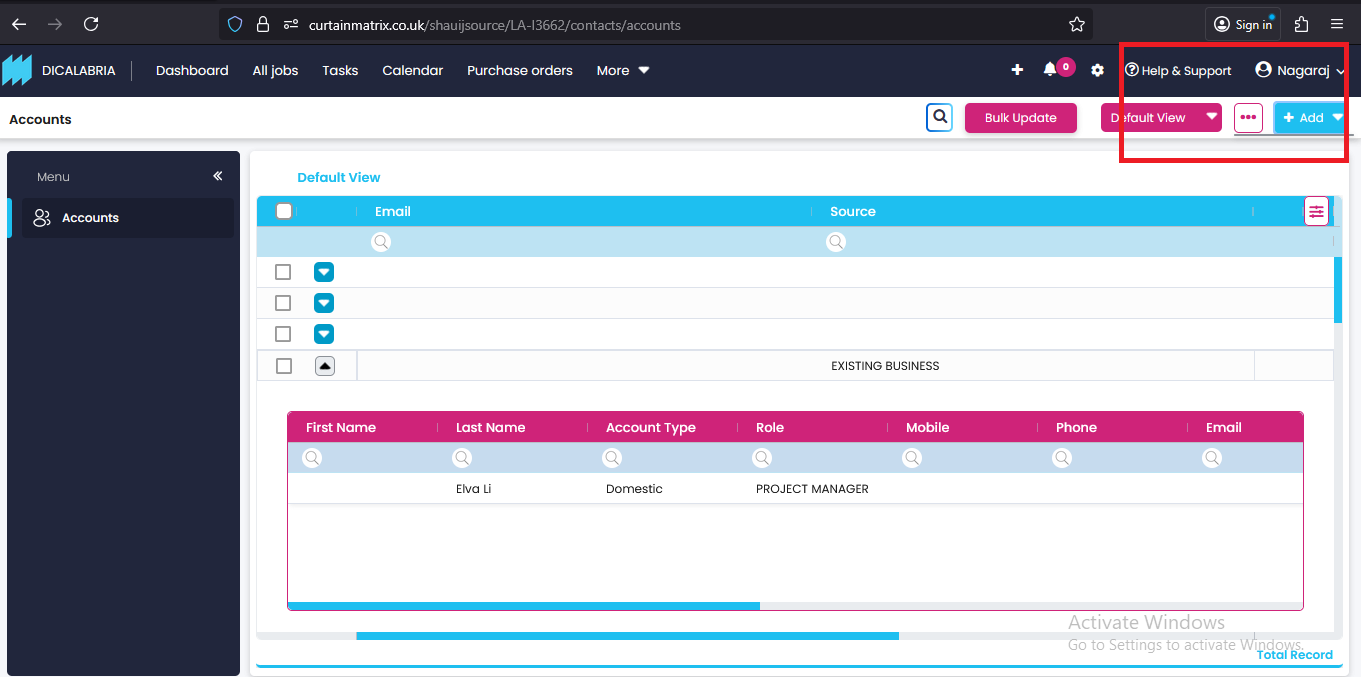Image resolution: width=1361 pixels, height=677 pixels.
Task: Check the first row's checkbox
Action: (x=283, y=272)
